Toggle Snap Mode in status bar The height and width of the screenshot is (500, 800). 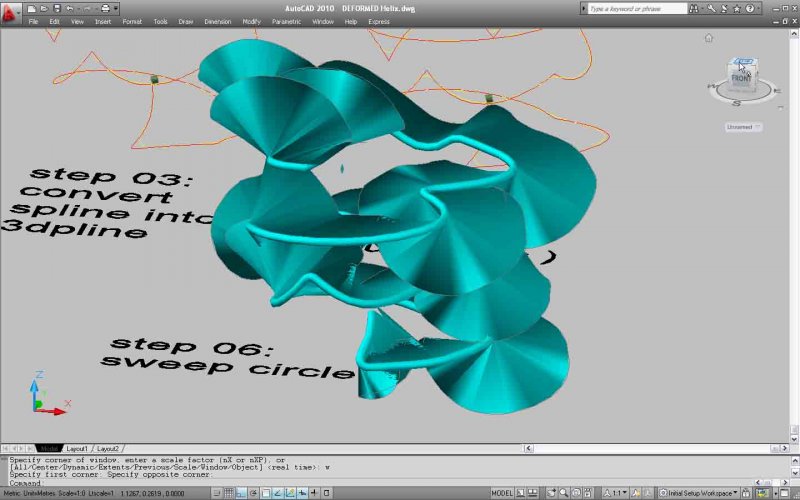pyautogui.click(x=217, y=493)
